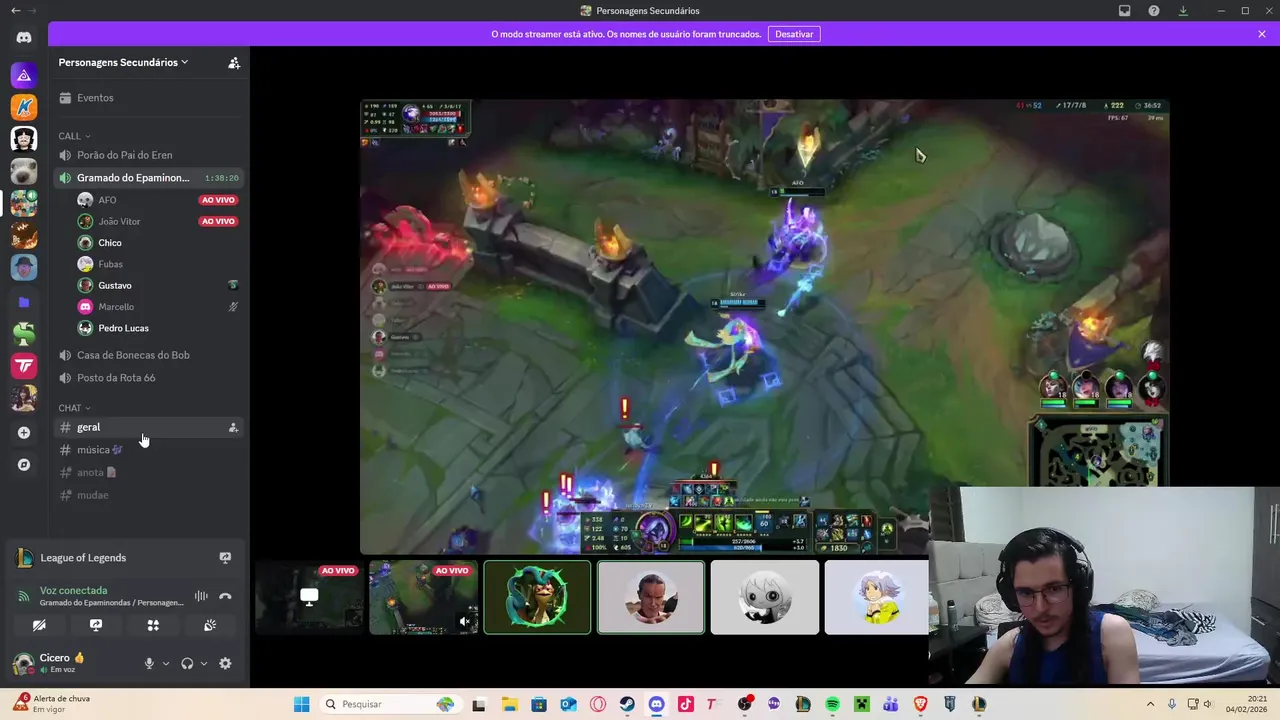1280x720 pixels.
Task: Open noise suppression waveform icon
Action: (201, 597)
